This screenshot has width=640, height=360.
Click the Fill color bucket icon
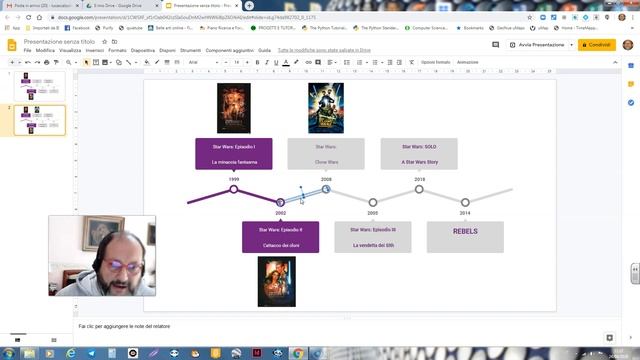tap(147, 62)
